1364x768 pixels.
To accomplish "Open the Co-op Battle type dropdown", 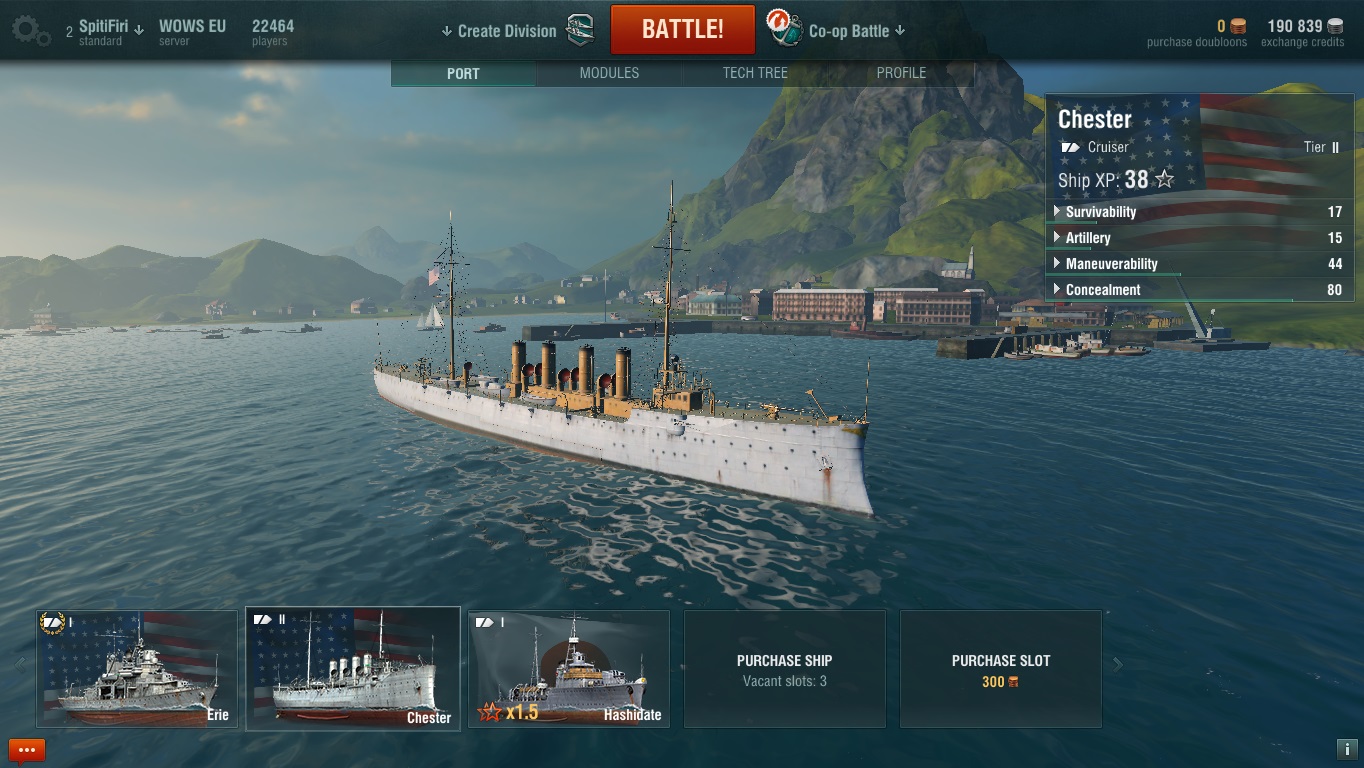I will 857,31.
